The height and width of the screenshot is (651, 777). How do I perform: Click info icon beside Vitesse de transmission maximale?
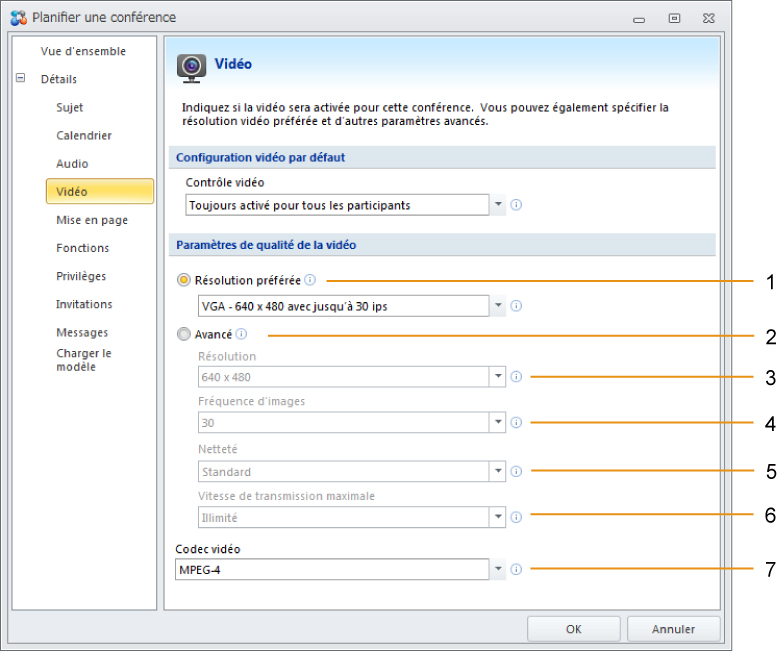pyautogui.click(x=516, y=517)
